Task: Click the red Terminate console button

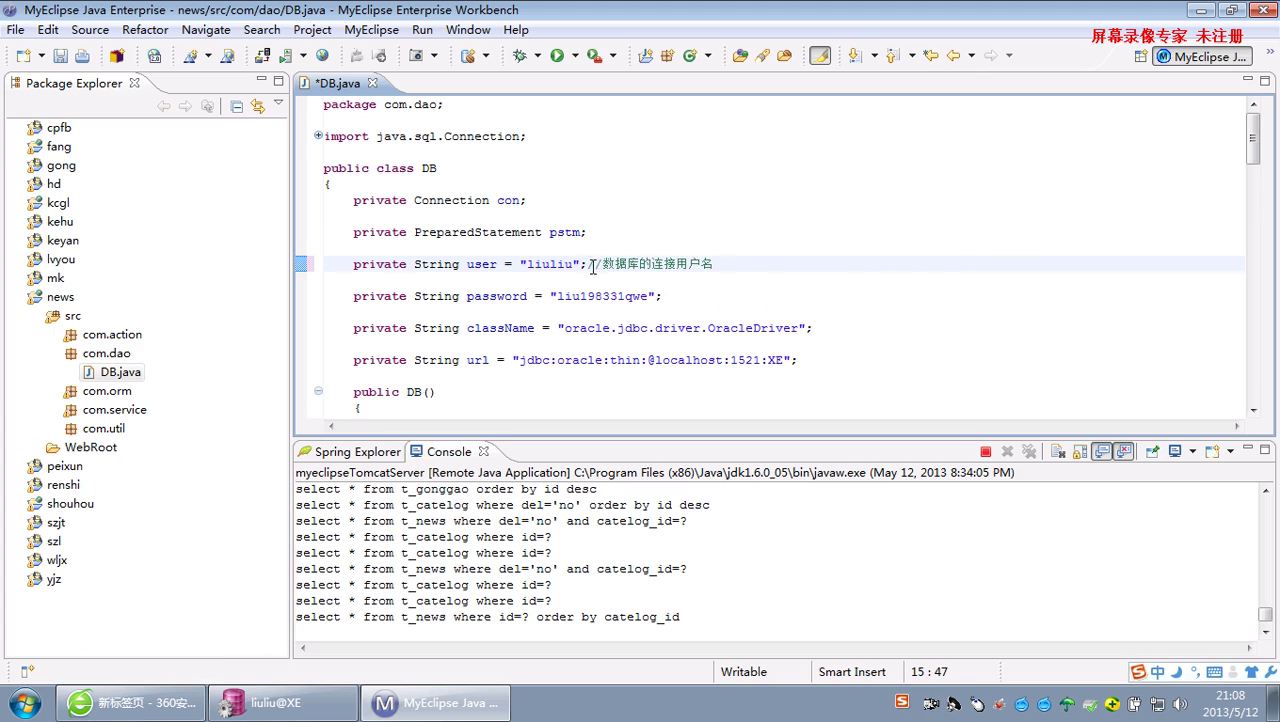Action: click(986, 452)
